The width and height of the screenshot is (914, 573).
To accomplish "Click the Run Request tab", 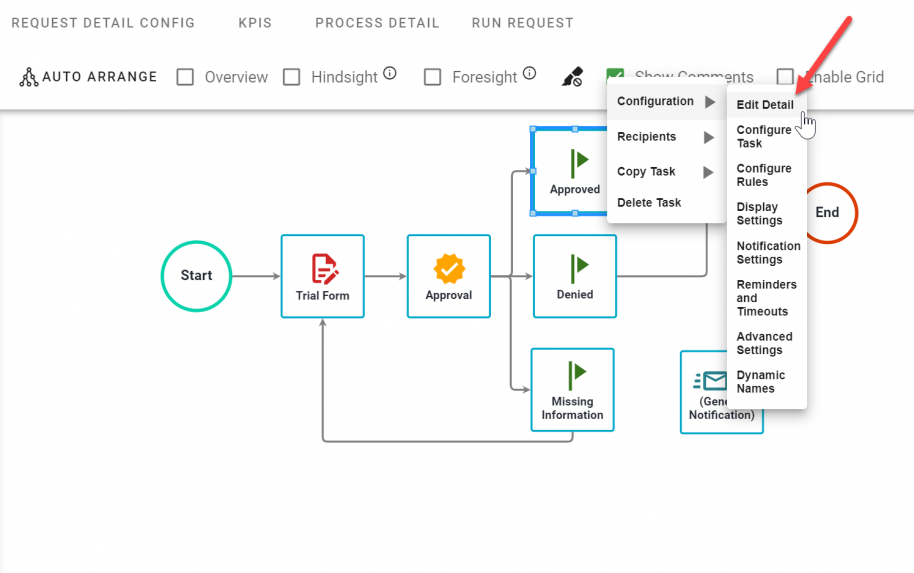I will 522,23.
